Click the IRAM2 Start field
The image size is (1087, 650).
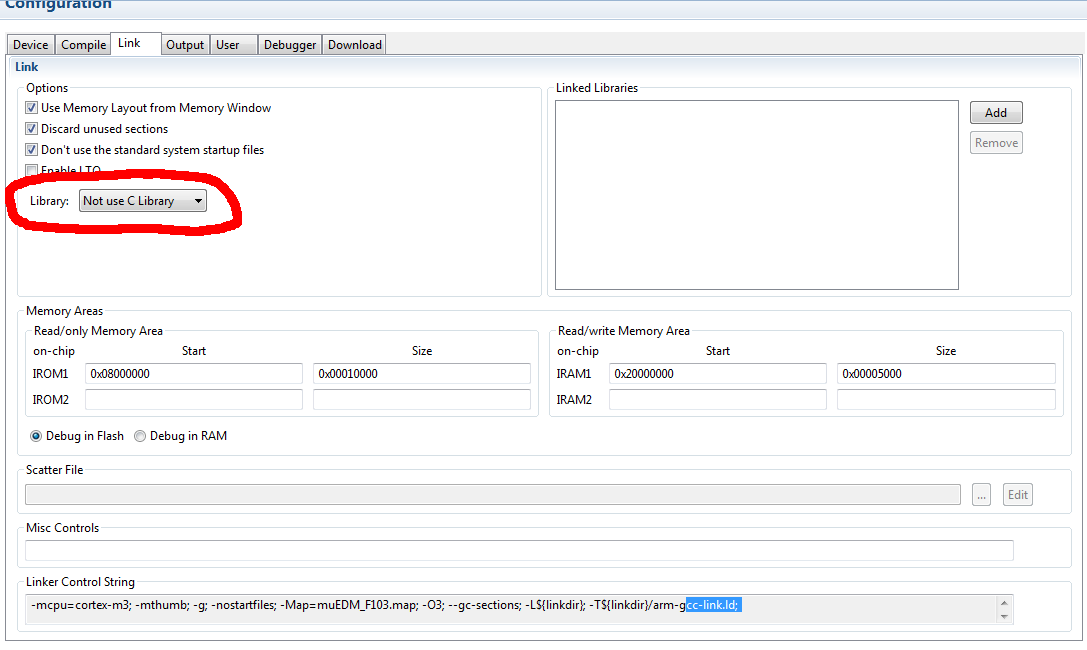pyautogui.click(x=718, y=400)
